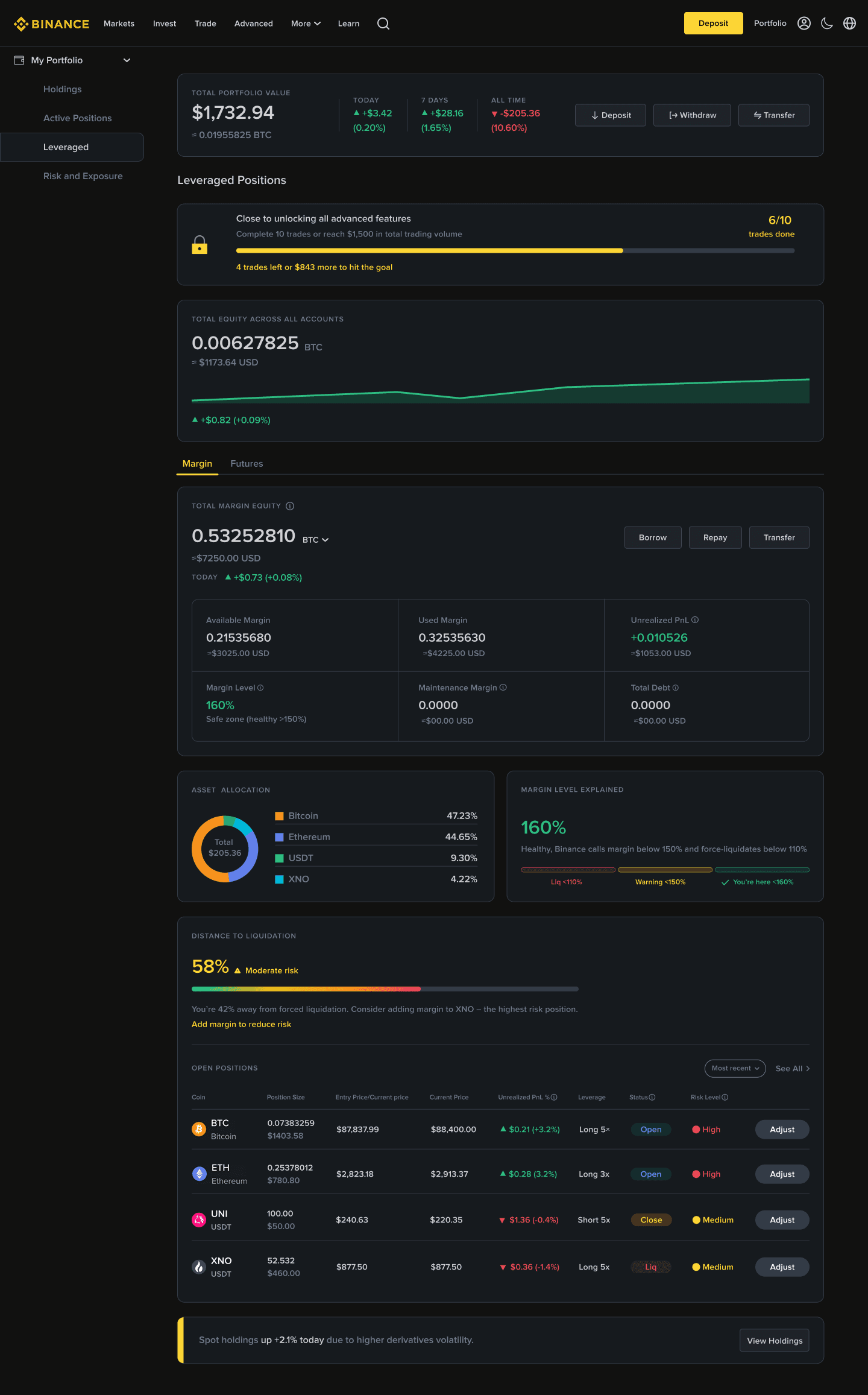Viewport: 868px width, 1395px height.
Task: Click Transfer button in margin equity card
Action: click(x=779, y=537)
